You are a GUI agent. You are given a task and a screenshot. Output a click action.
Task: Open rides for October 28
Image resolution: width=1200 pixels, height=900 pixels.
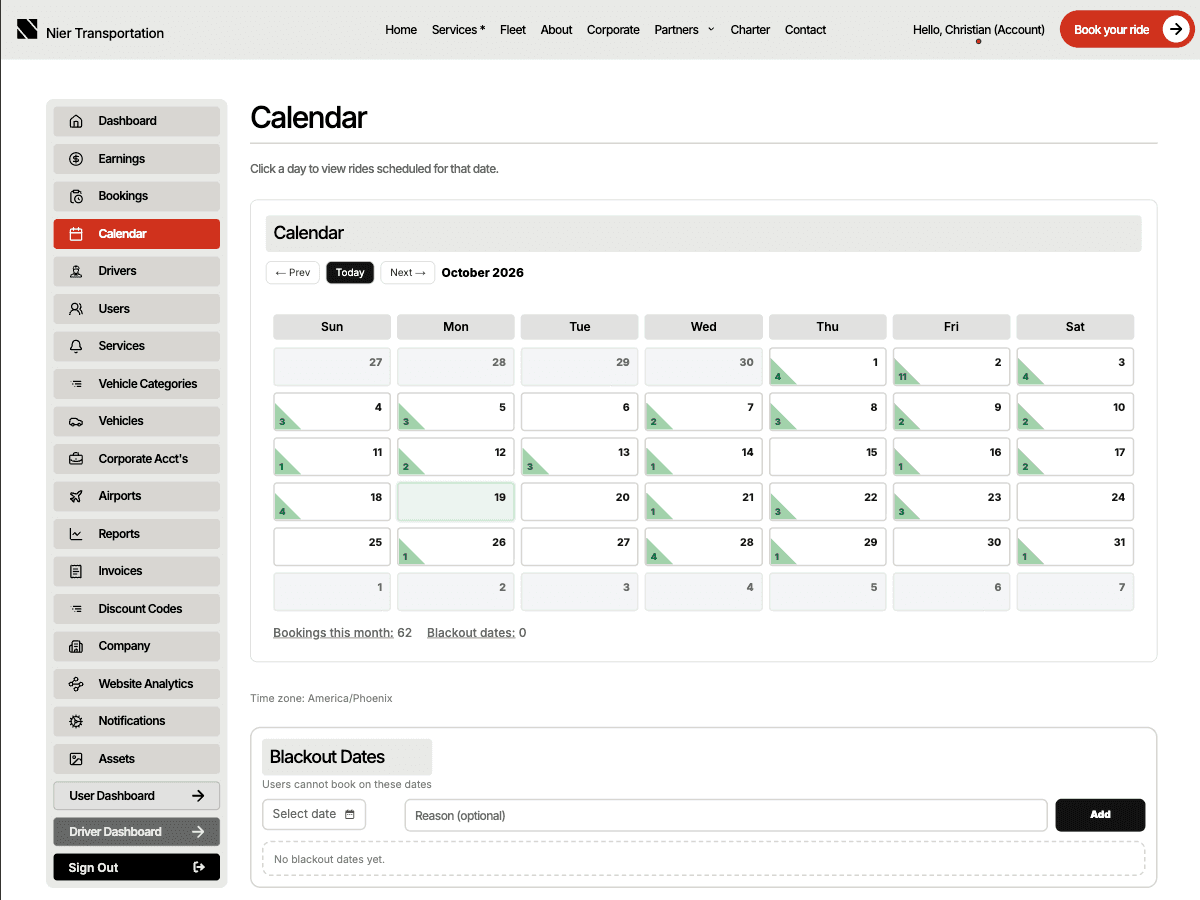coord(704,547)
